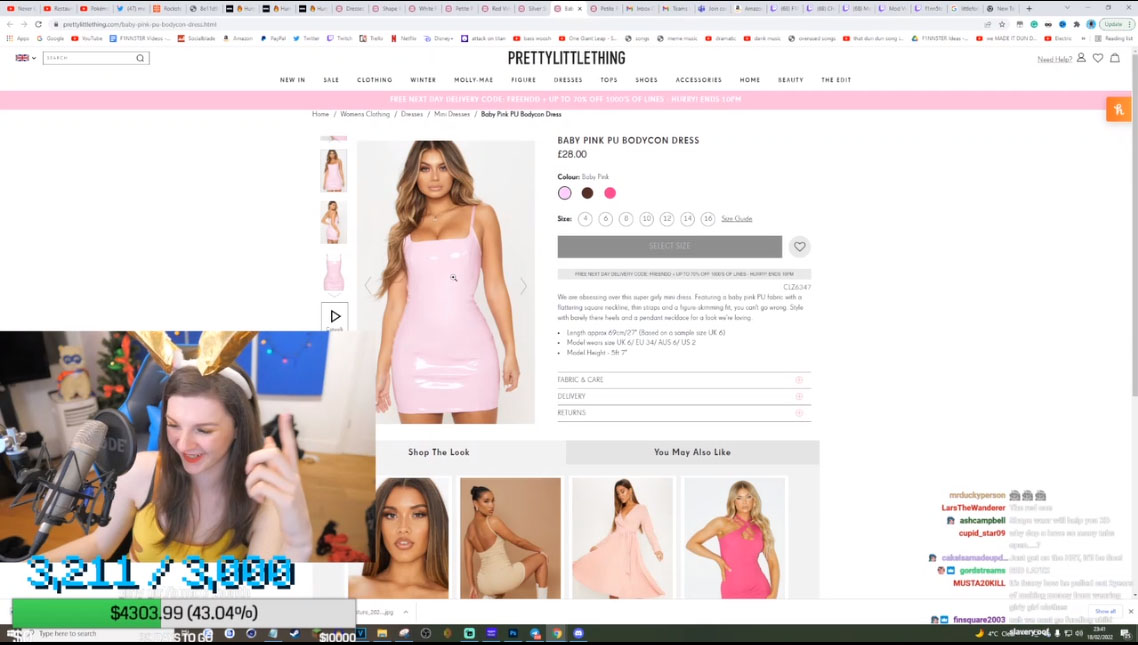Screen dimensions: 1138x645
Task: Open the YouTube bookmark
Action: click(87, 38)
